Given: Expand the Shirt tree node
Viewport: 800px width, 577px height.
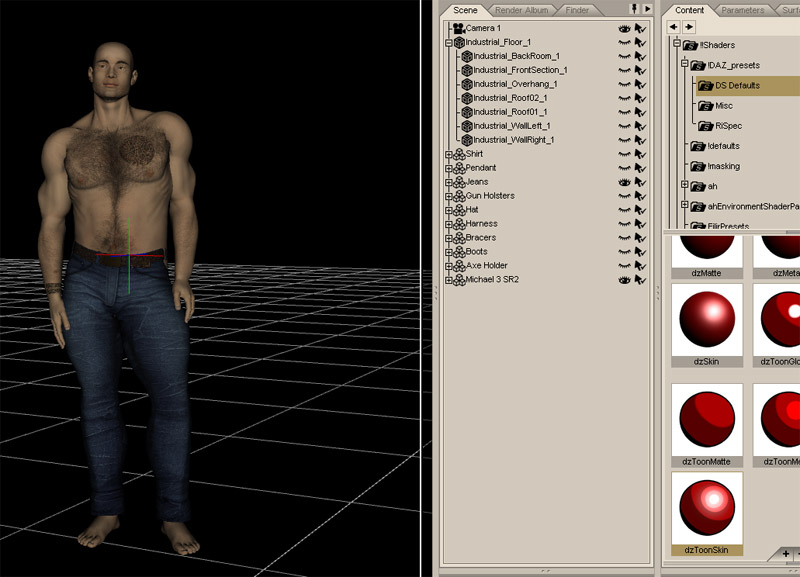Looking at the screenshot, I should coord(449,155).
